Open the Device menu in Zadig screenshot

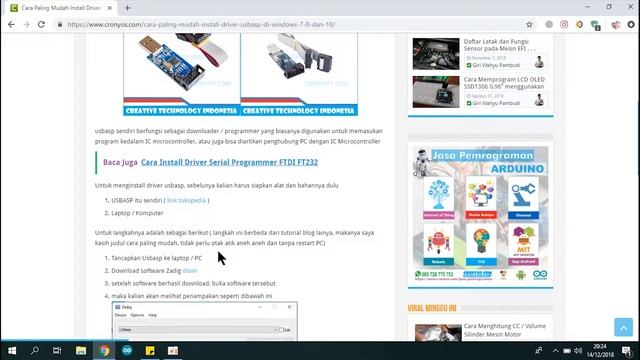(120, 315)
